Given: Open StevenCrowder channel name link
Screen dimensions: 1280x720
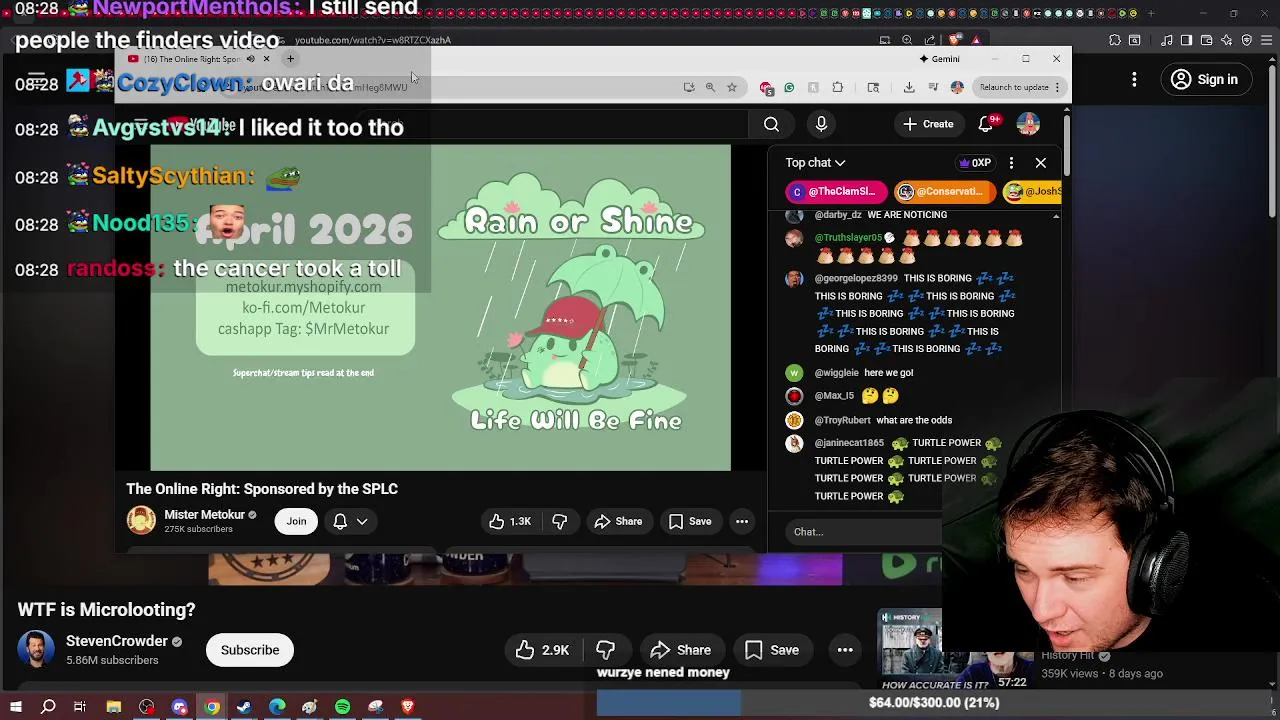Looking at the screenshot, I should tap(117, 641).
